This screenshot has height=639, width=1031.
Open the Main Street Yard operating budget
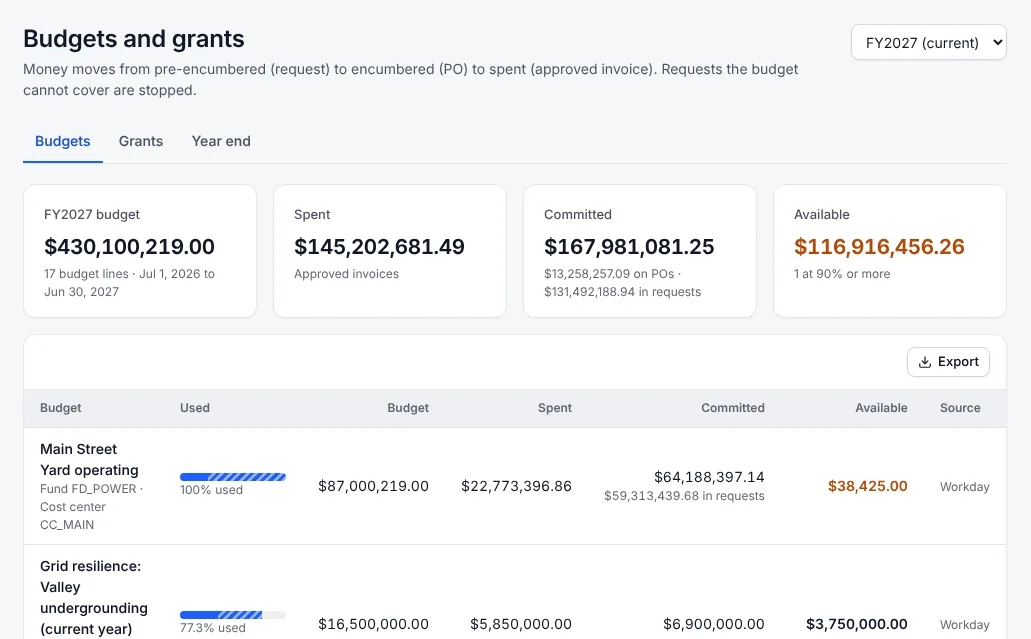tap(89, 460)
